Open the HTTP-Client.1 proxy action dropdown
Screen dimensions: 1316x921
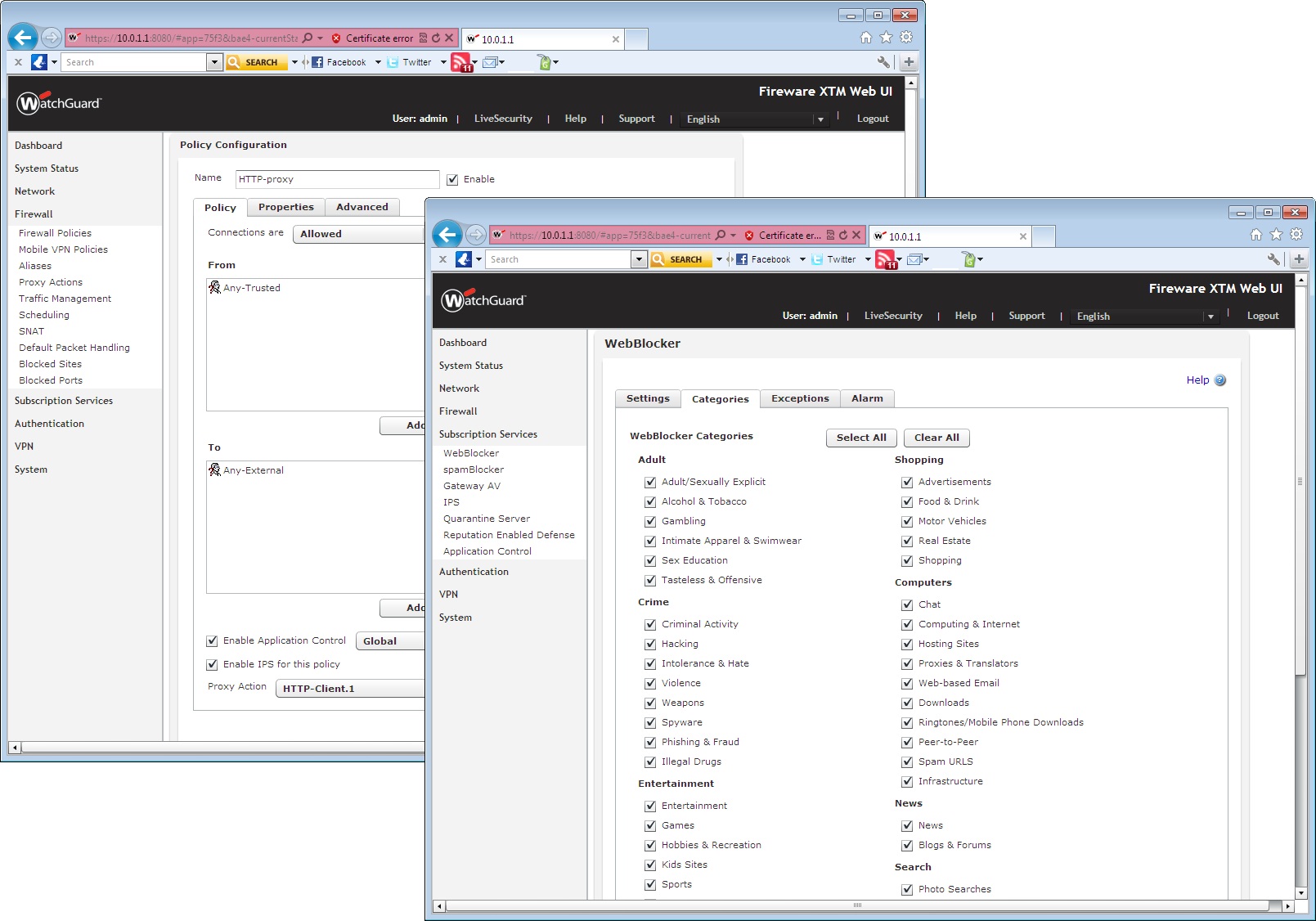[350, 689]
